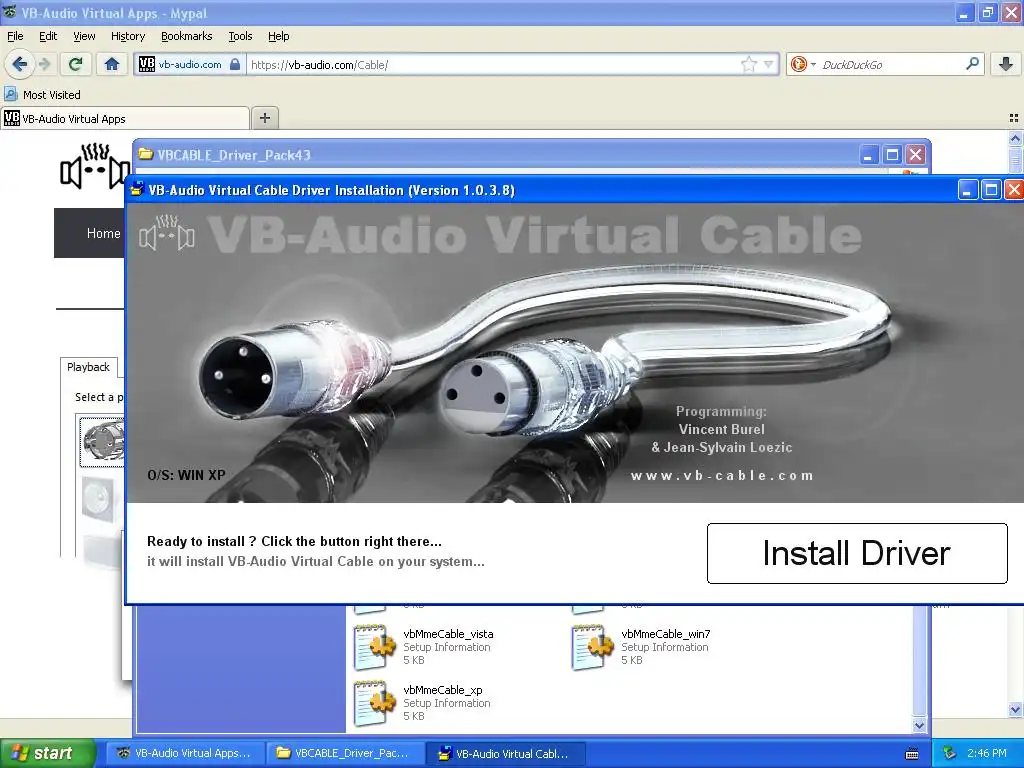
Task: Click the VB-Audio logo on webpage
Action: point(95,166)
